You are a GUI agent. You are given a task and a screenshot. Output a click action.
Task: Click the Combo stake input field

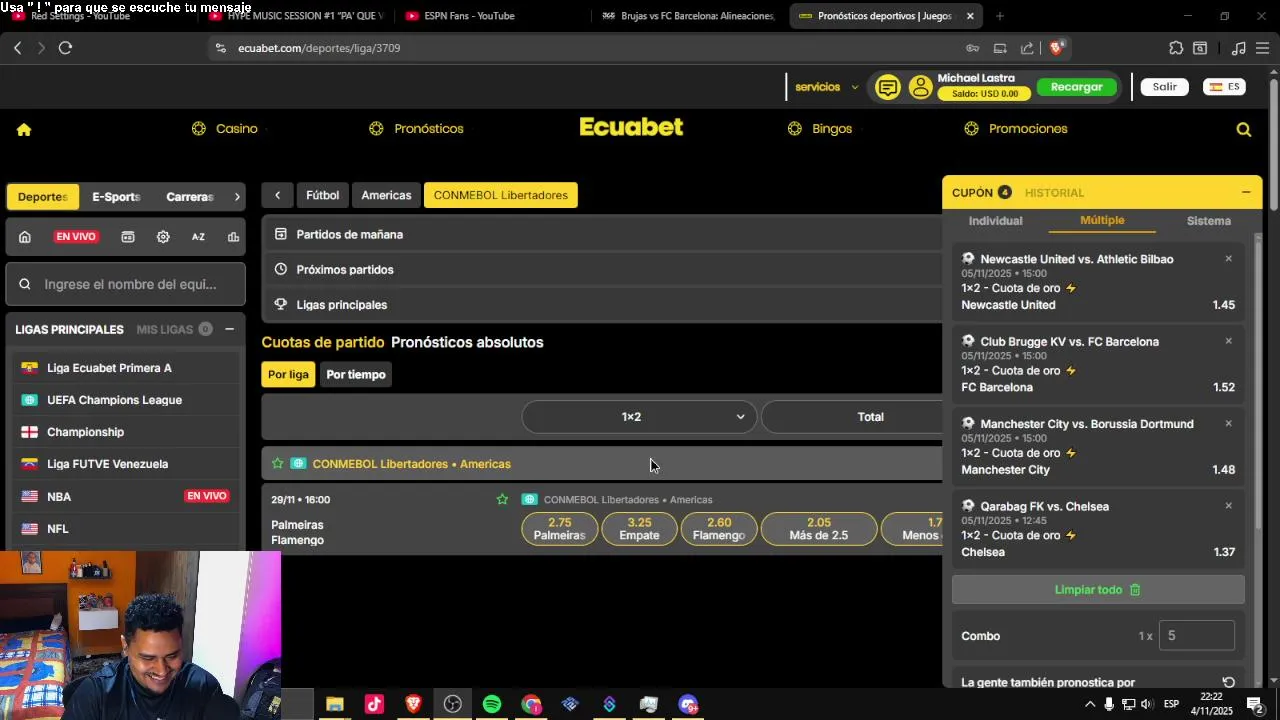point(1196,636)
